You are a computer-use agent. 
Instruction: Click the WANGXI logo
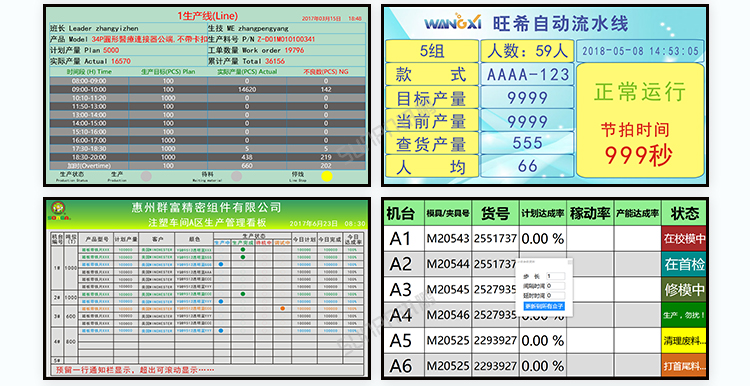(x=453, y=22)
